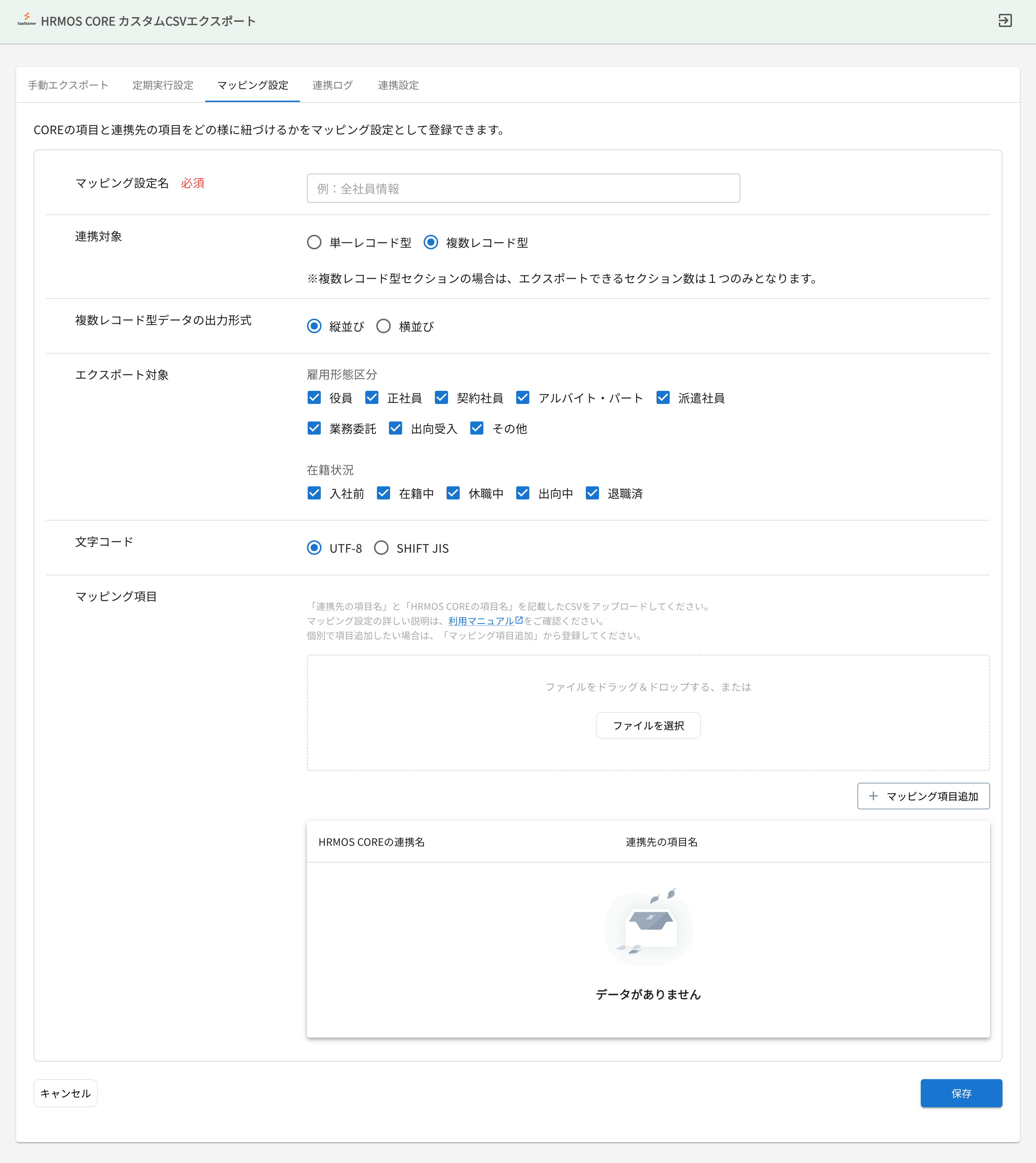
Task: Select SHIFT JIS character encoding
Action: [x=381, y=548]
